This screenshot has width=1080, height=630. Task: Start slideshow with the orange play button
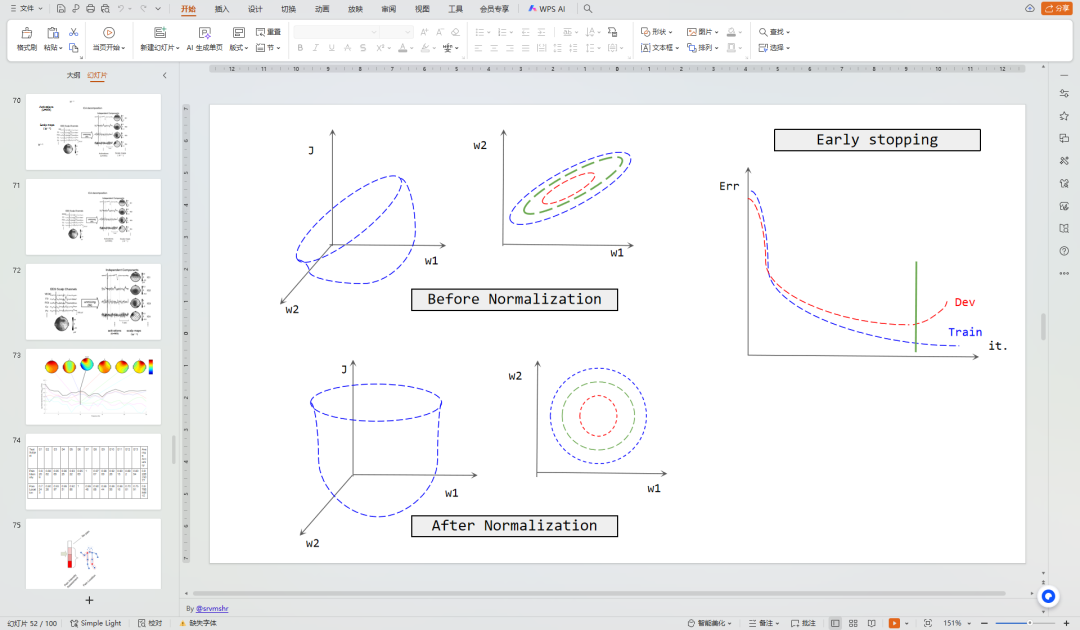tap(894, 623)
